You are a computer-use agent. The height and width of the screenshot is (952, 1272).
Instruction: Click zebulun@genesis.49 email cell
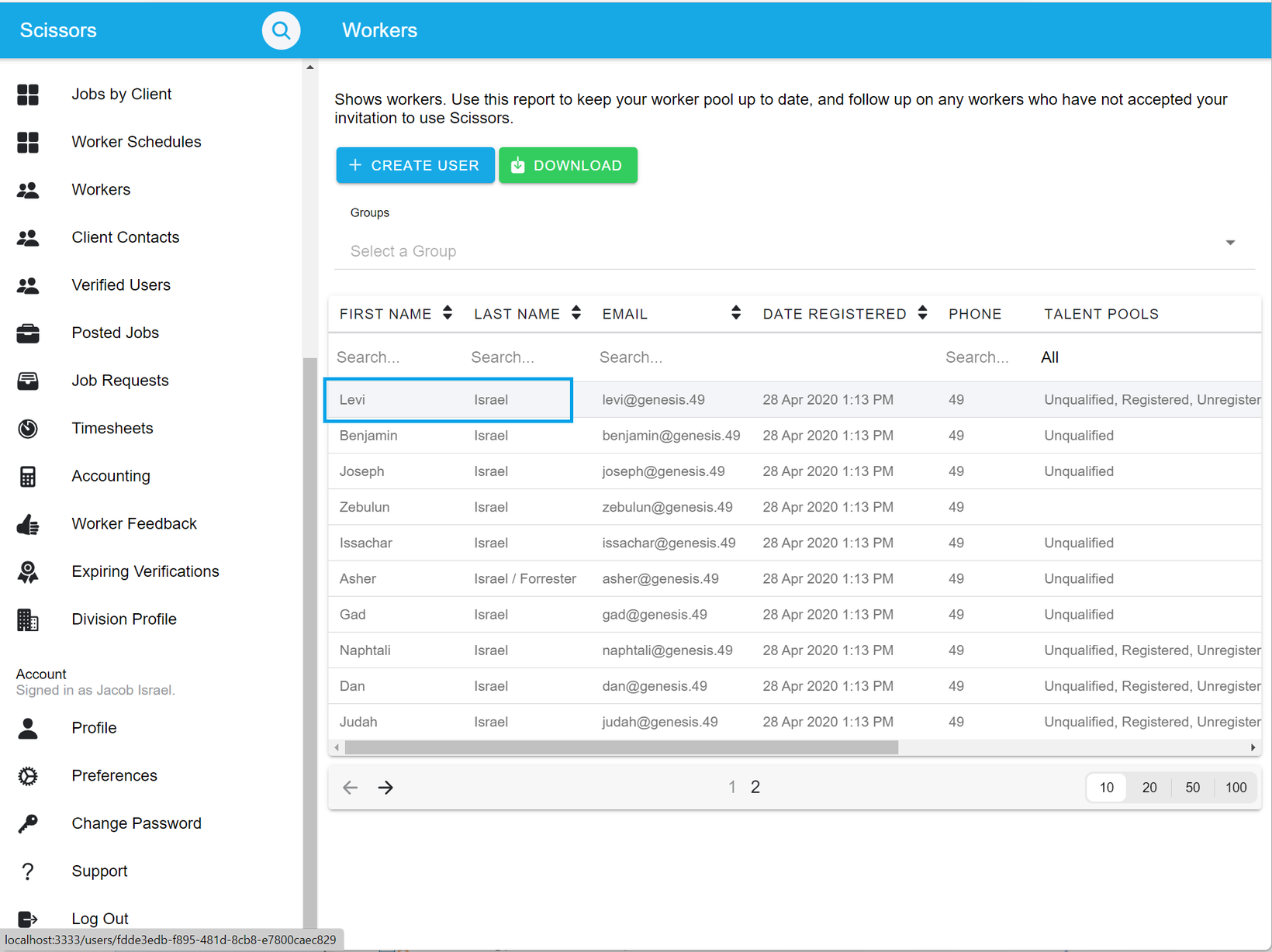pyautogui.click(x=667, y=507)
